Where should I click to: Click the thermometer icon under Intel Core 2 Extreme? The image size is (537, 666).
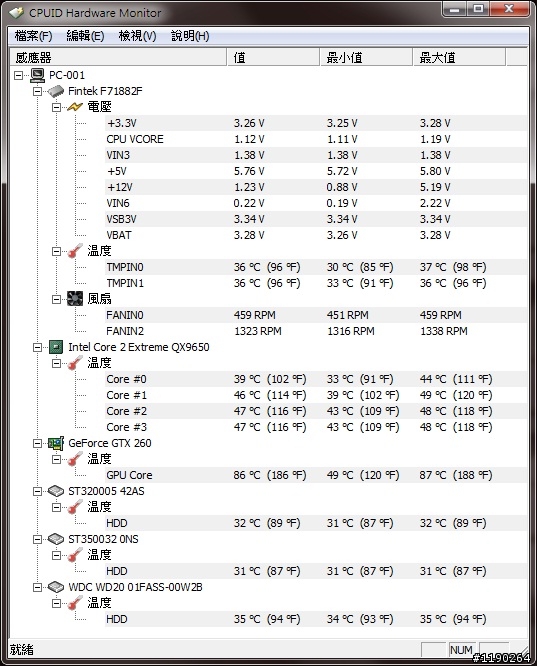click(x=75, y=363)
